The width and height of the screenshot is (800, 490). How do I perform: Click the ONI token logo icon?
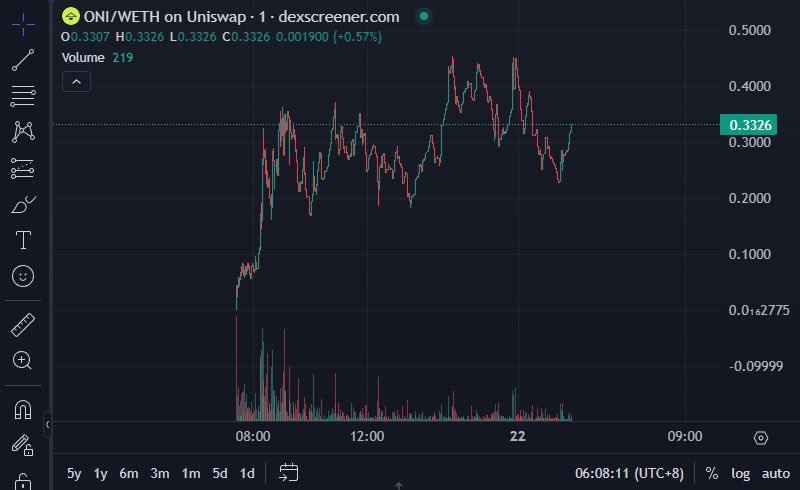(x=70, y=16)
